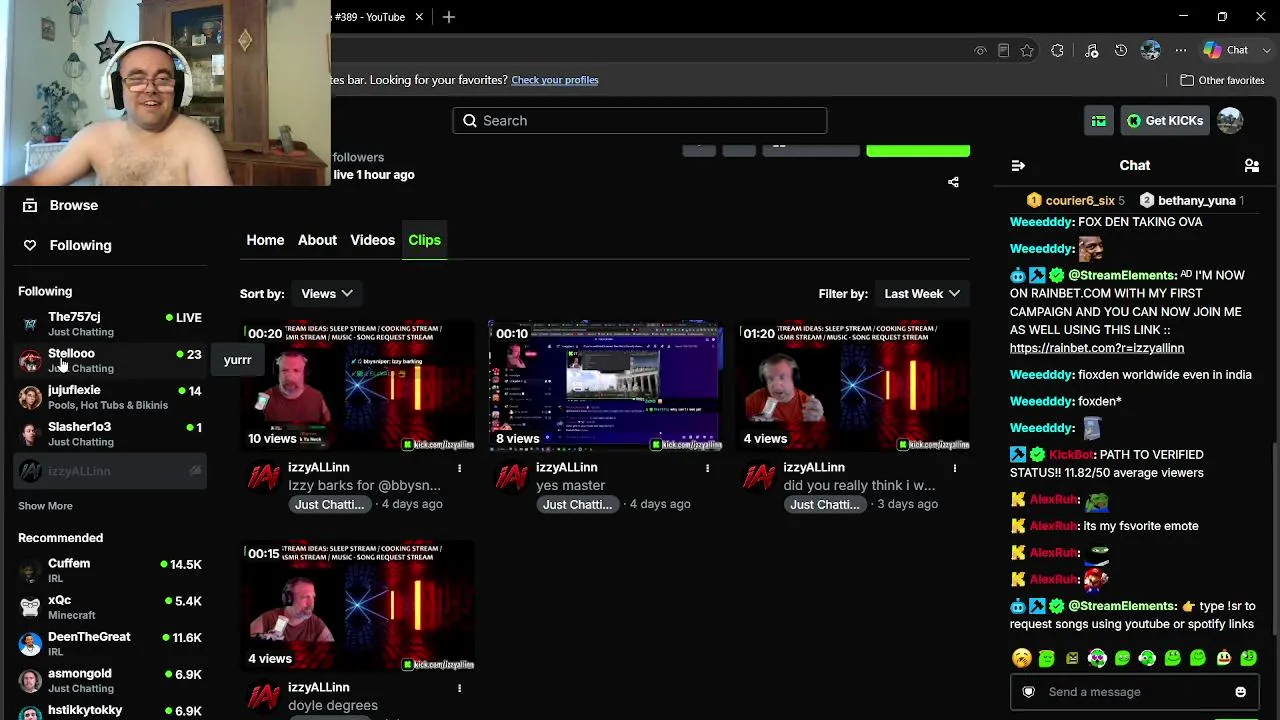
Task: Close the YouTube browser tab
Action: [419, 17]
